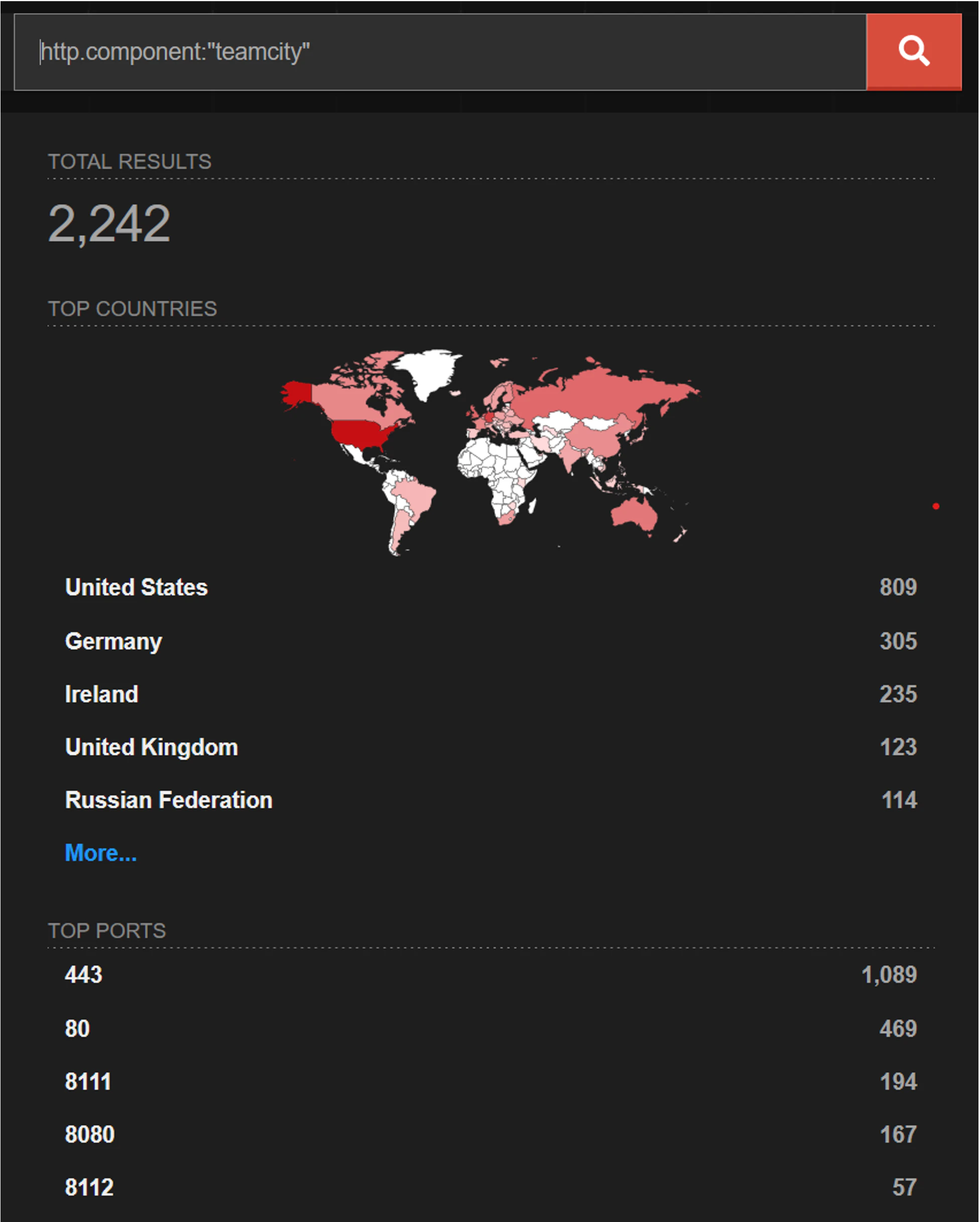Click the 235 count for Ireland
The image size is (980, 1222).
pyautogui.click(x=899, y=694)
